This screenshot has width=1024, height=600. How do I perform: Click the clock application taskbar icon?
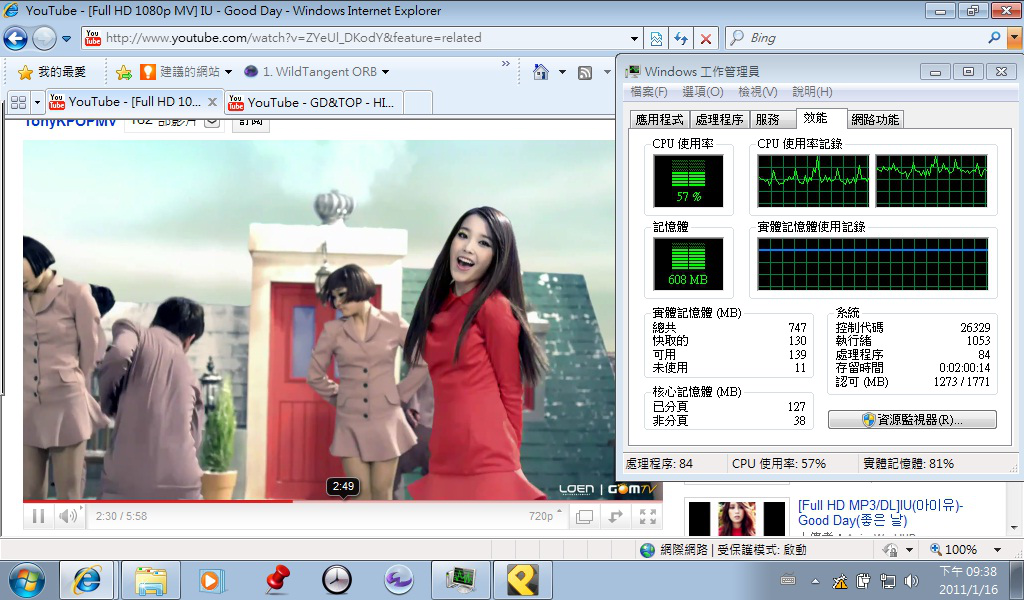pos(337,580)
